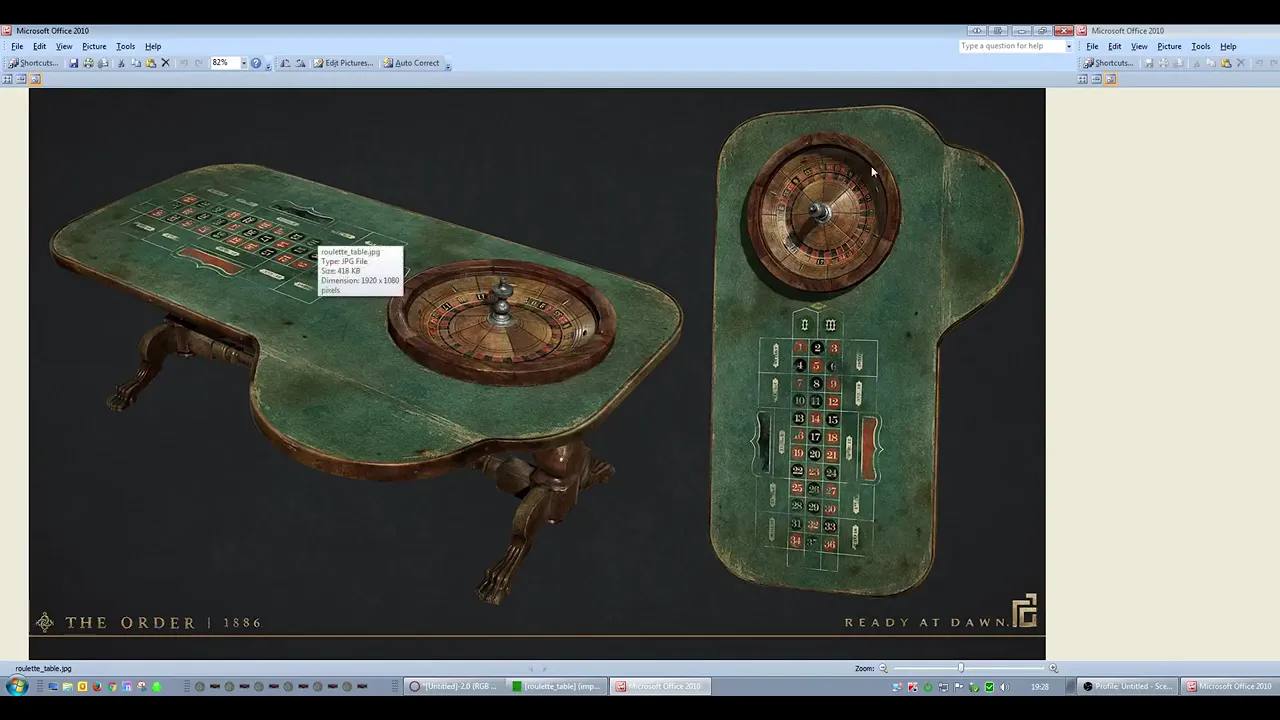This screenshot has width=1280, height=720.
Task: Click the Copy icon in the main window toolbar
Action: [x=136, y=63]
